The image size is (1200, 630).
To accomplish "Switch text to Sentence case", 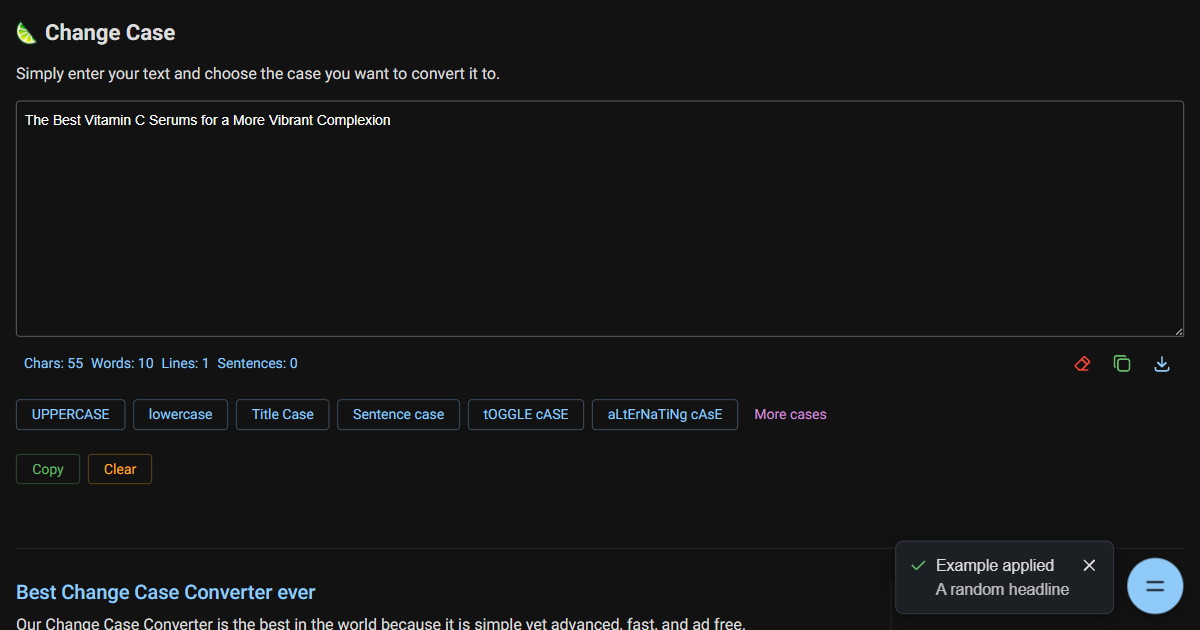I will (398, 415).
